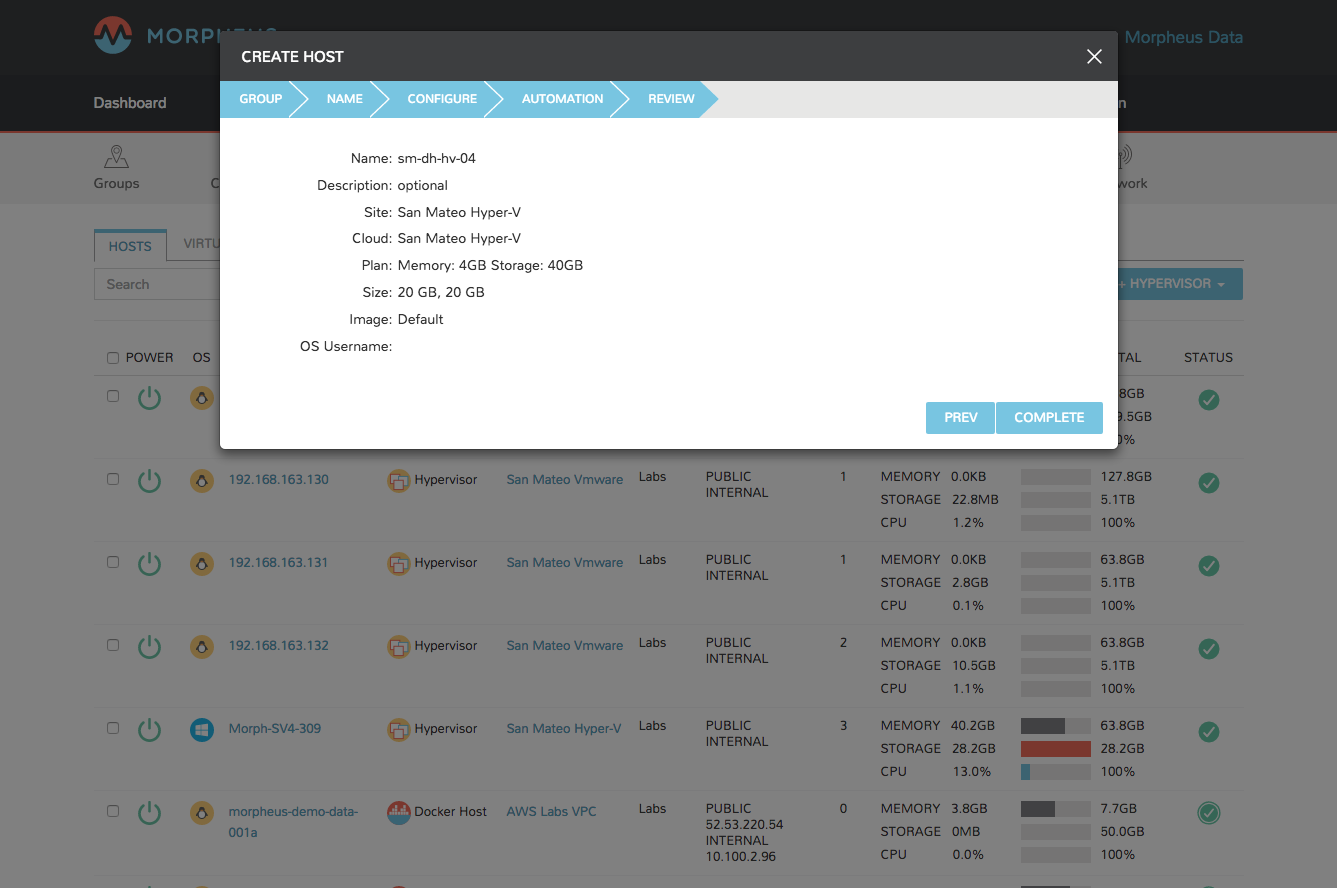Click the size value 20 GB, 20 GB
Viewport: 1337px width, 888px height.
click(x=441, y=293)
